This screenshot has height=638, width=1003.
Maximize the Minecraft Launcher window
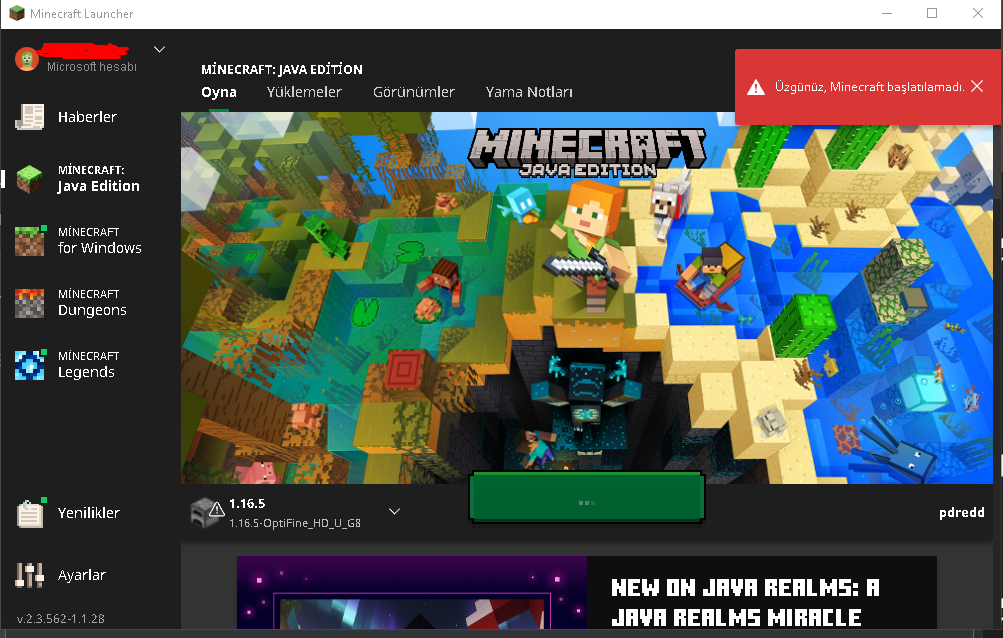click(932, 13)
